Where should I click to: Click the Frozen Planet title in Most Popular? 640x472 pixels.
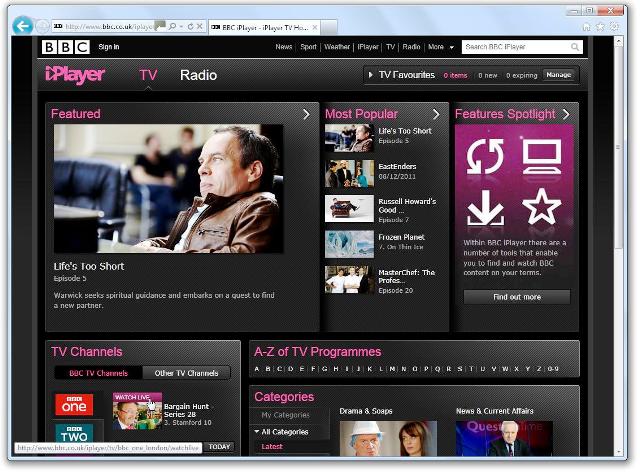(402, 237)
